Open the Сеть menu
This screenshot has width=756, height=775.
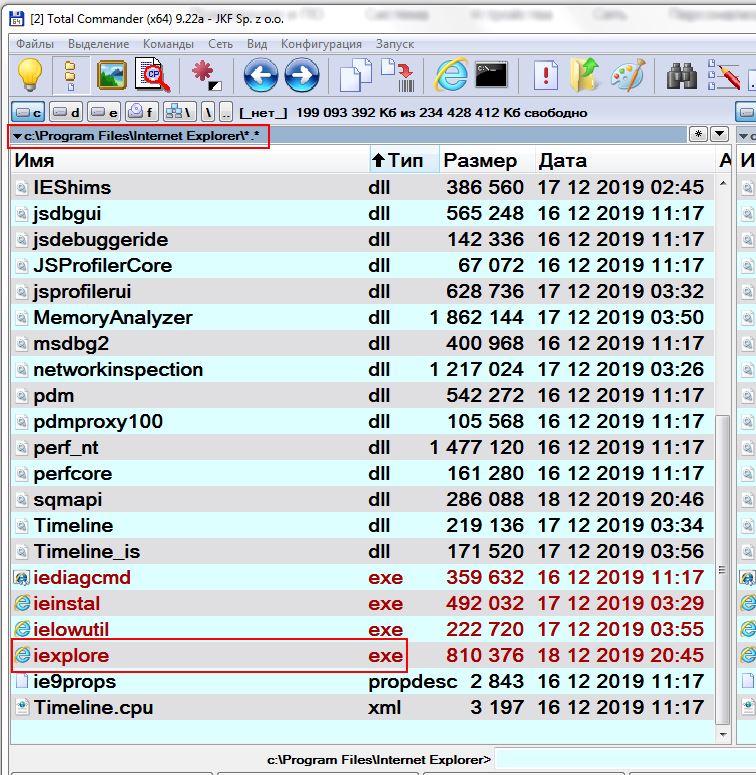pos(220,44)
